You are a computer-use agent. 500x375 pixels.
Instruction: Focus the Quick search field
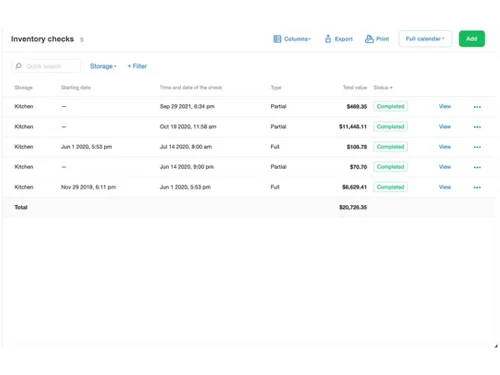(46, 66)
